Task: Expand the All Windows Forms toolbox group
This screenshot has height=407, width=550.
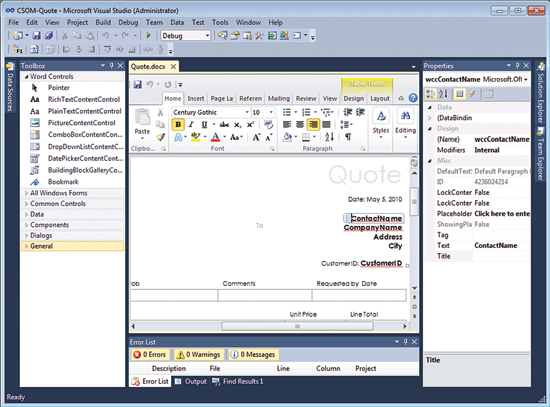Action: click(x=26, y=193)
